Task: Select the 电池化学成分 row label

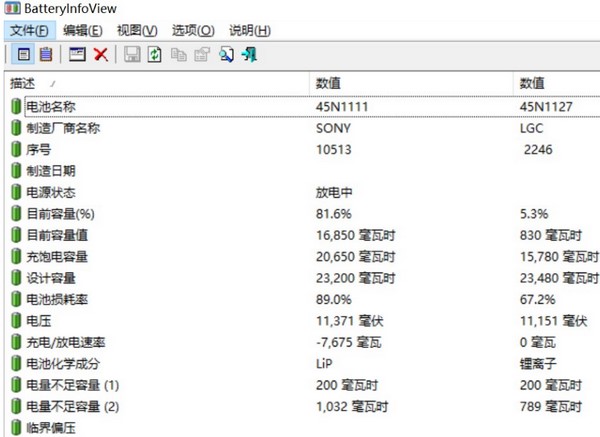Action: click(63, 364)
